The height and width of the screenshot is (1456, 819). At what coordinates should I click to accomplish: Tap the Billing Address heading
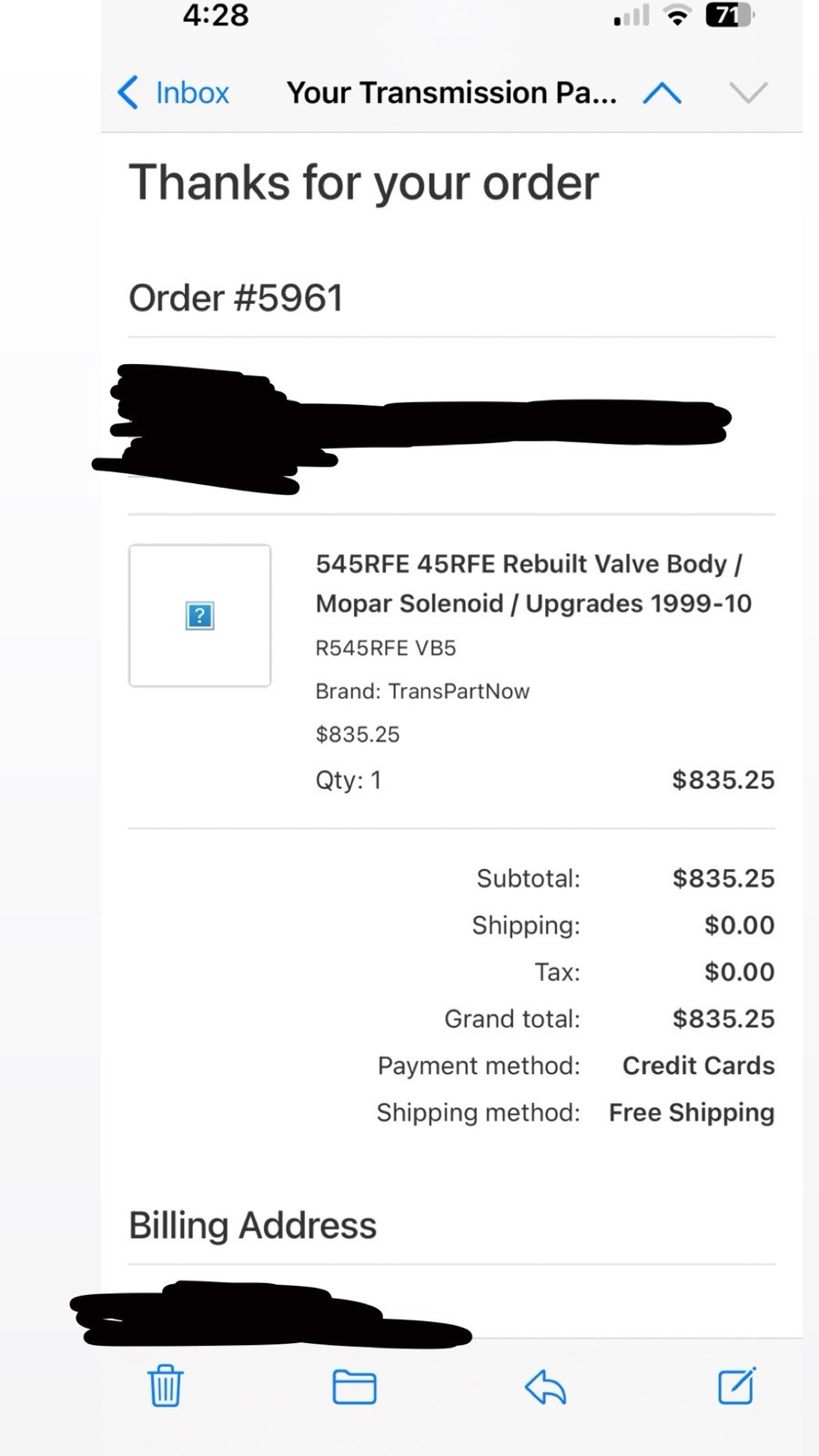point(252,1225)
